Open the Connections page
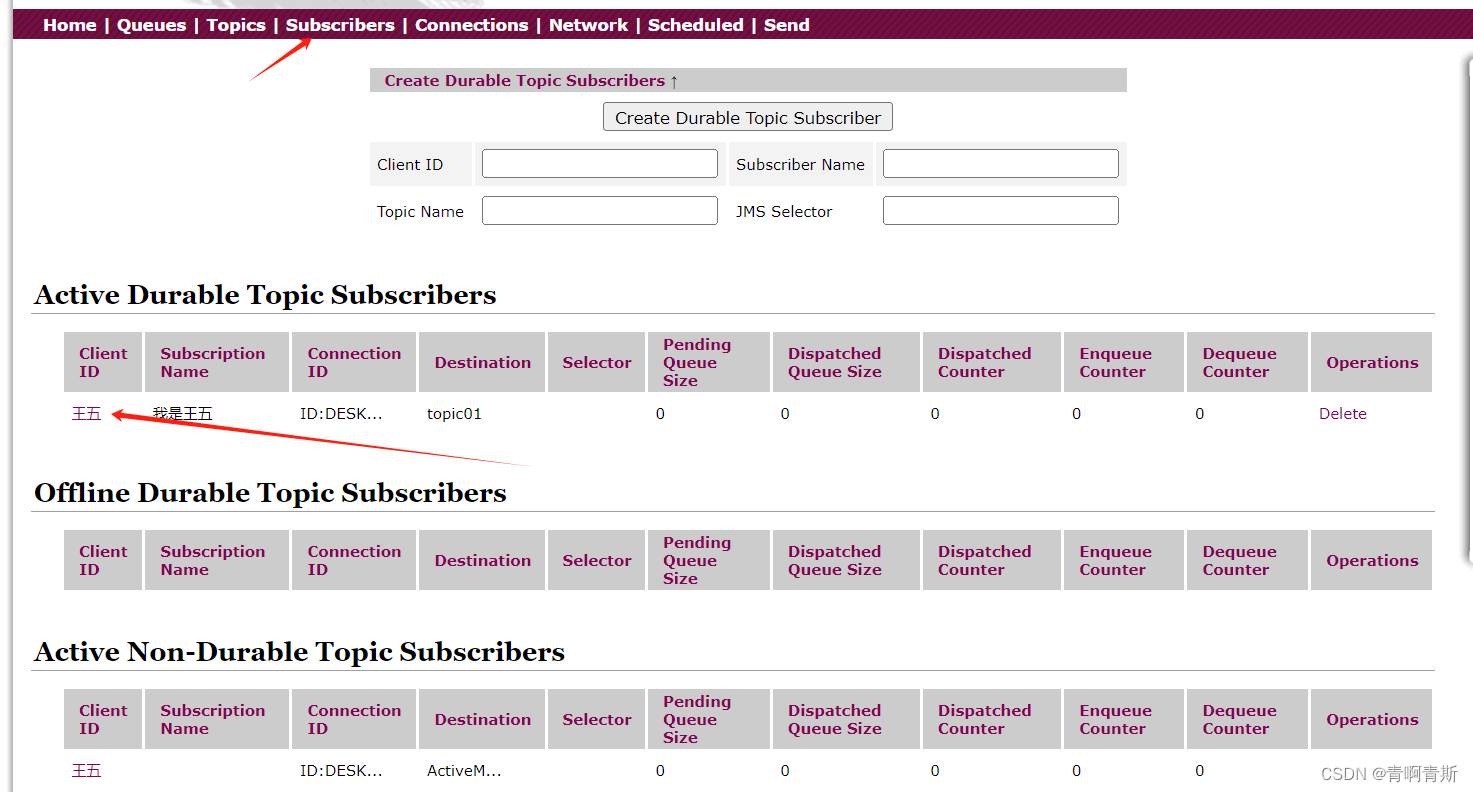Screen dimensions: 1473x792 coord(471,25)
